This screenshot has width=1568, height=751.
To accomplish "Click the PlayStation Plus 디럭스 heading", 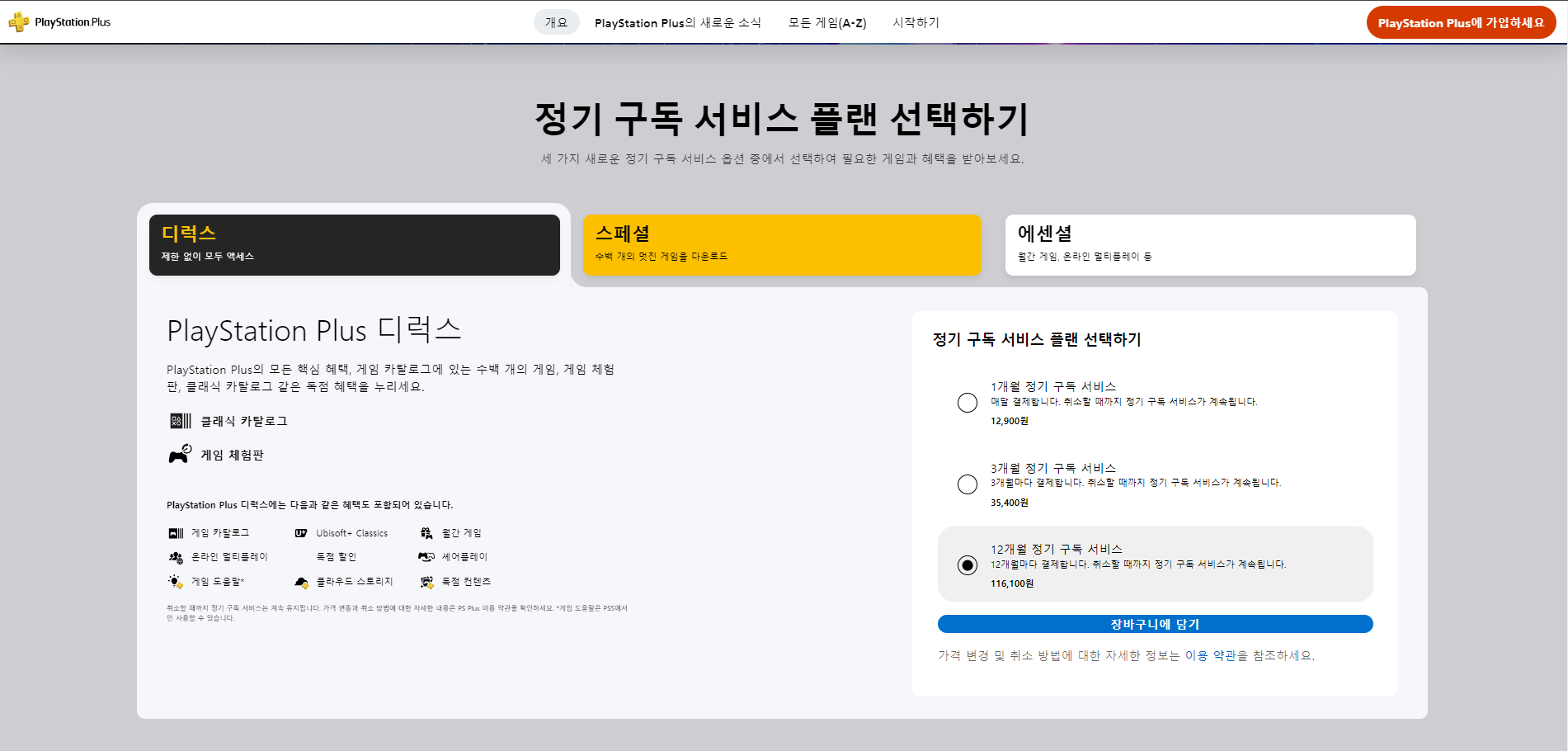I will tap(314, 330).
